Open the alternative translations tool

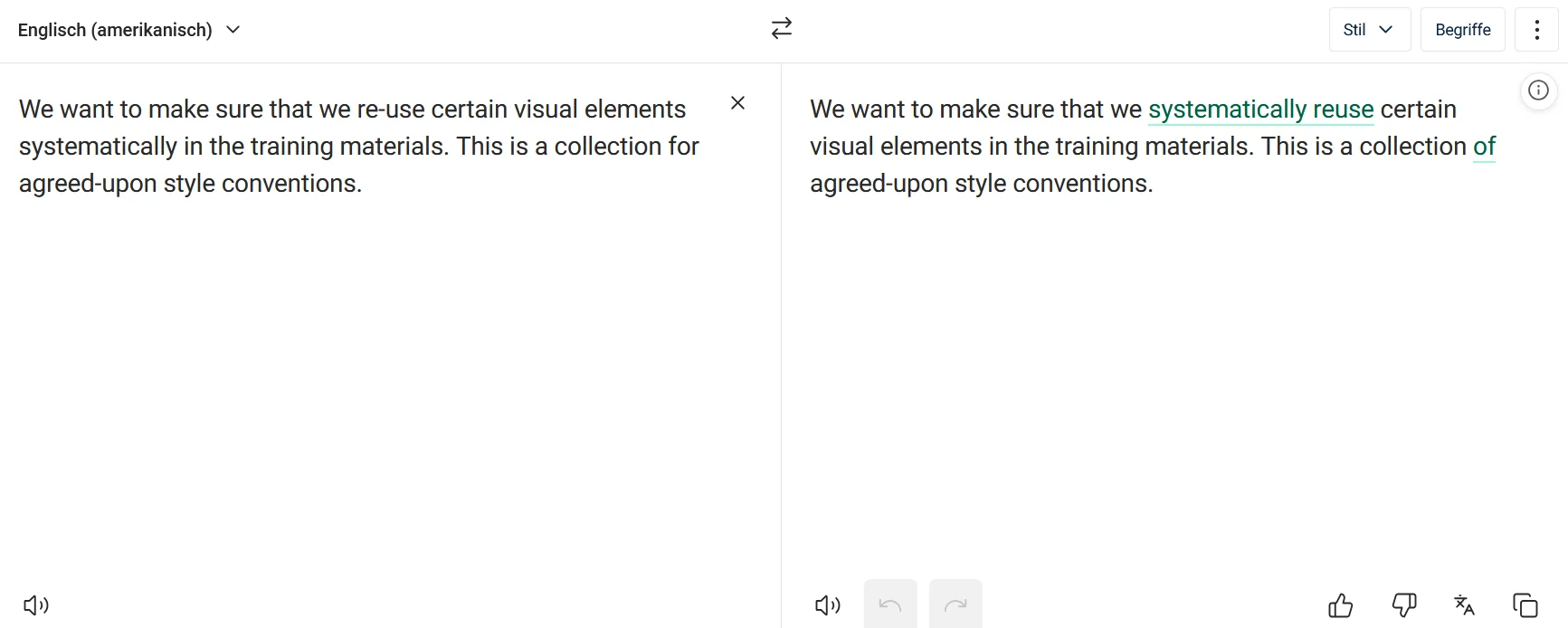(1464, 604)
